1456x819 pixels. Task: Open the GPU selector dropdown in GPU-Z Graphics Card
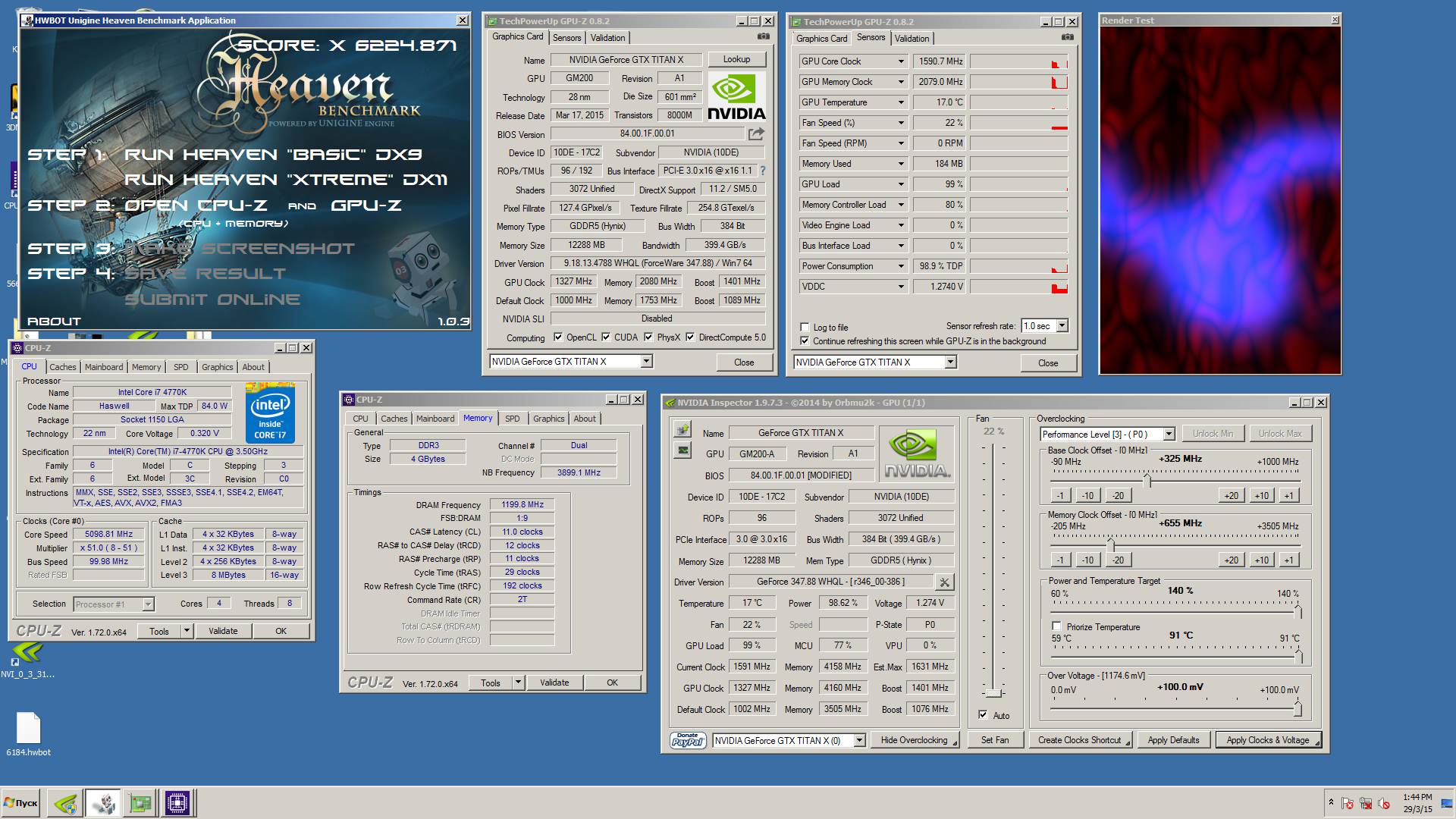point(646,362)
